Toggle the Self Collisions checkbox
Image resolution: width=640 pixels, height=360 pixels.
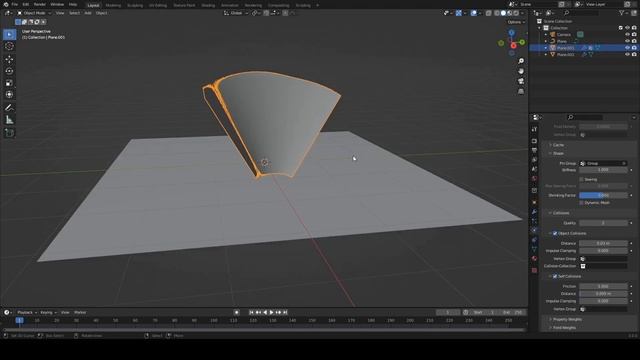pyautogui.click(x=555, y=276)
